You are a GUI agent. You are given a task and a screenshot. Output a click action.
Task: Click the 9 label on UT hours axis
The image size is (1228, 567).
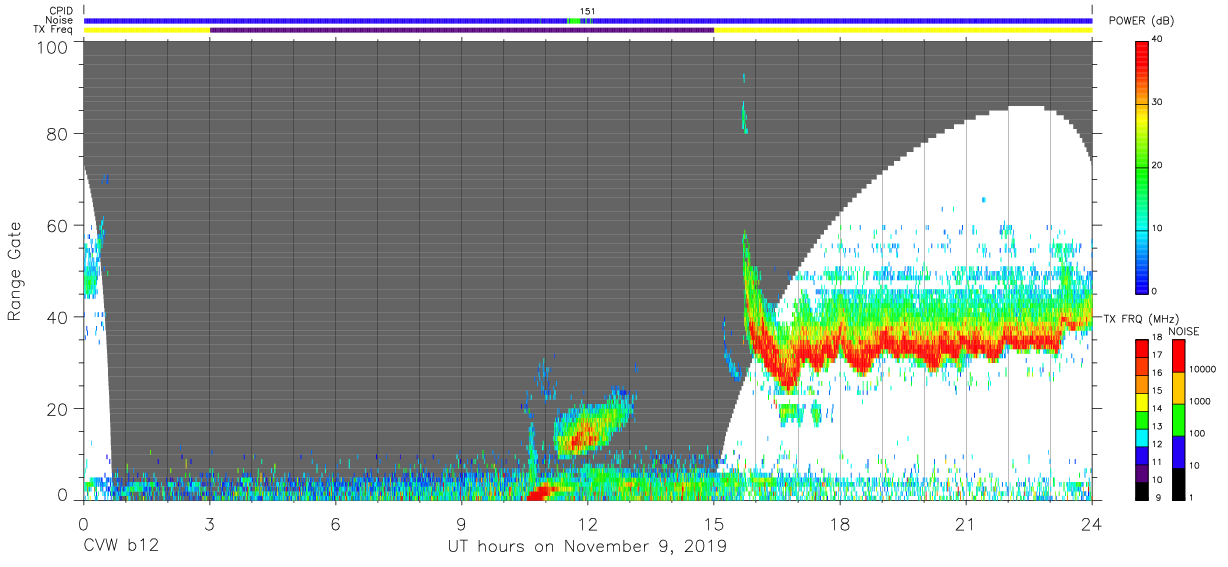462,523
